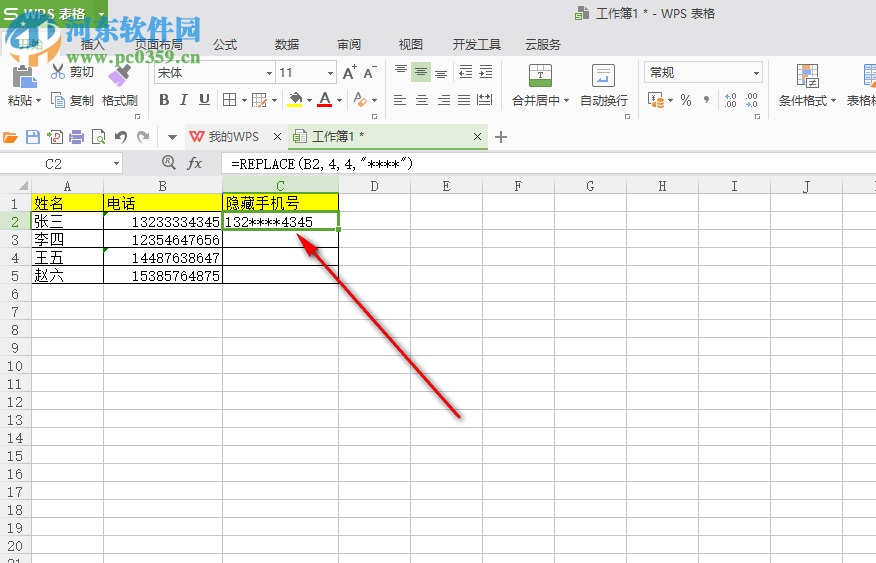This screenshot has height=563, width=876.
Task: Open the 公式 ribbon tab
Action: pos(225,45)
